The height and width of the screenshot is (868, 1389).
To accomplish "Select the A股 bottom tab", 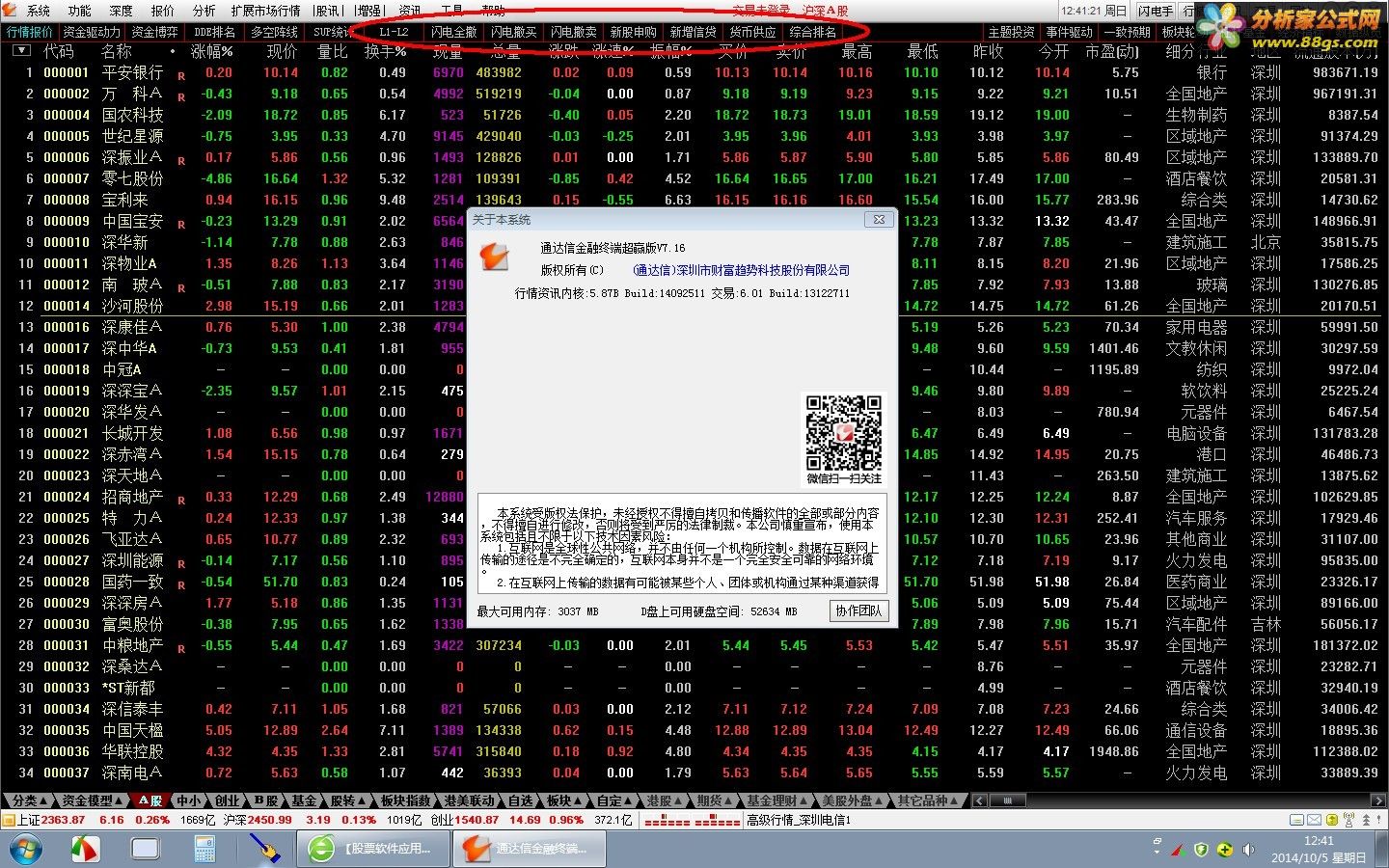I will pyautogui.click(x=150, y=800).
